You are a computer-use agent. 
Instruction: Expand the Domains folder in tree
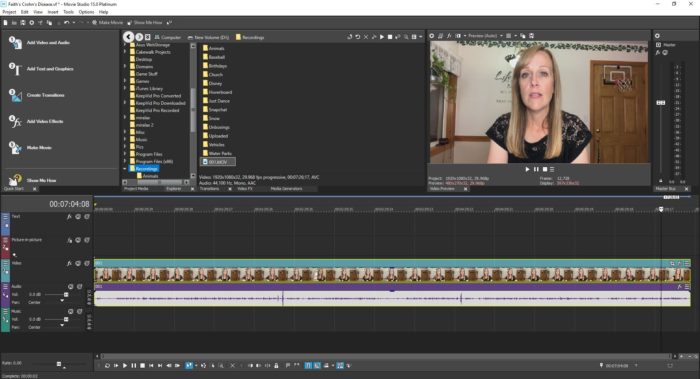click(125, 67)
